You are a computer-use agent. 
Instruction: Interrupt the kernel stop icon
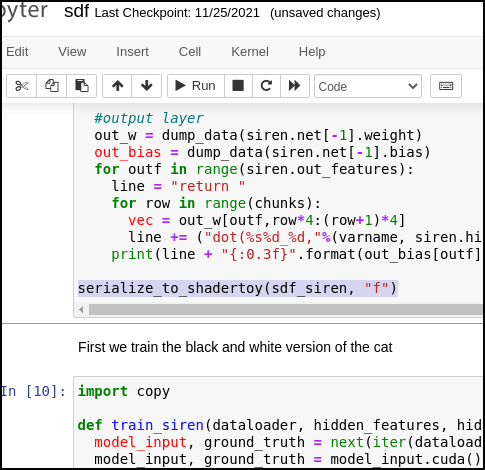coord(238,86)
